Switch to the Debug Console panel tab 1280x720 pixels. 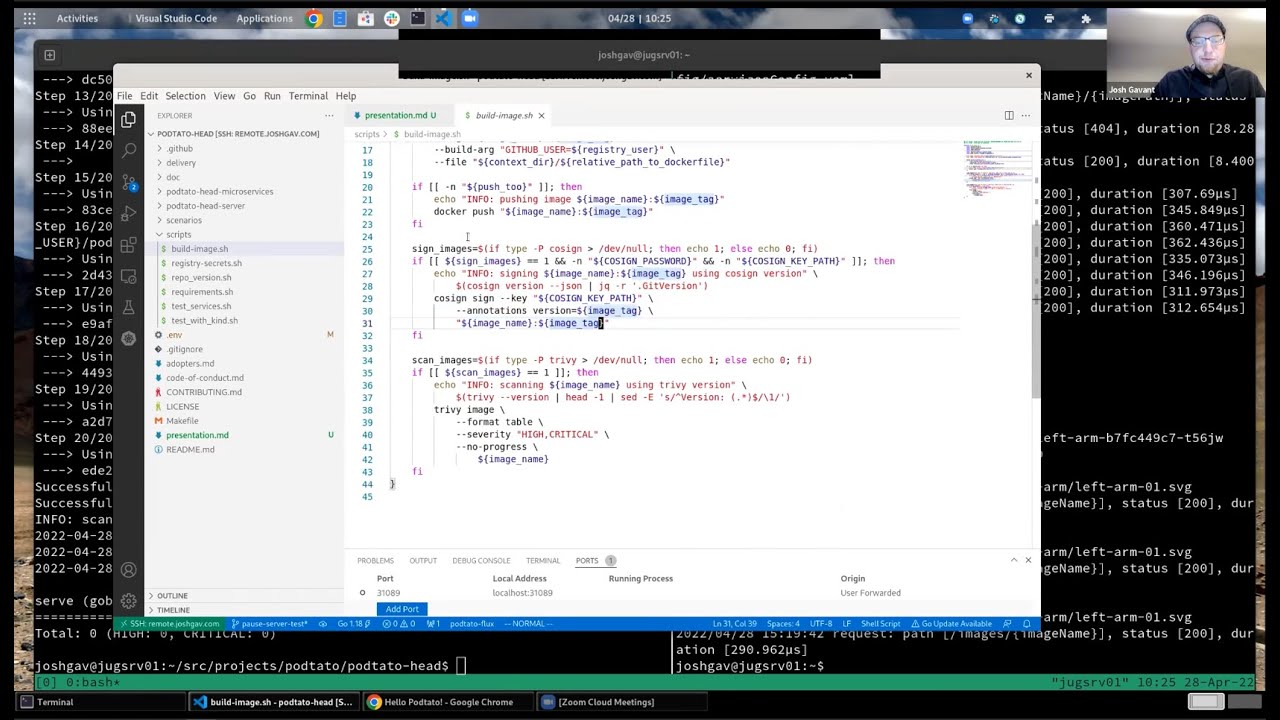[x=481, y=560]
